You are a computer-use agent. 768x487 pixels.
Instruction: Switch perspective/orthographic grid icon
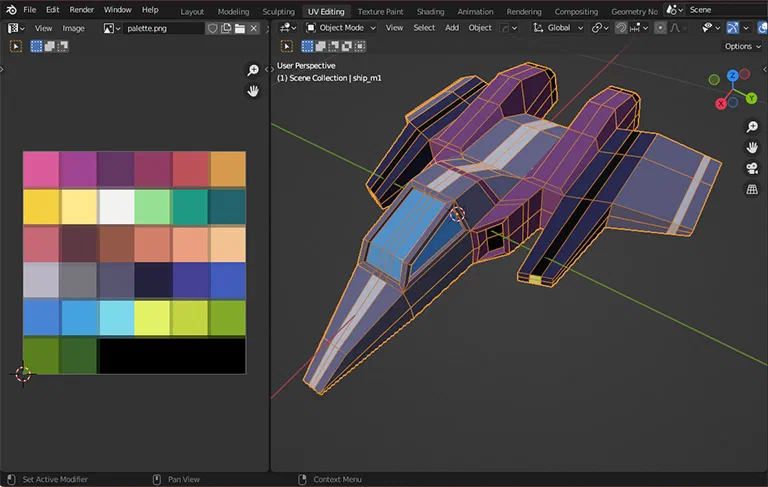pos(752,189)
